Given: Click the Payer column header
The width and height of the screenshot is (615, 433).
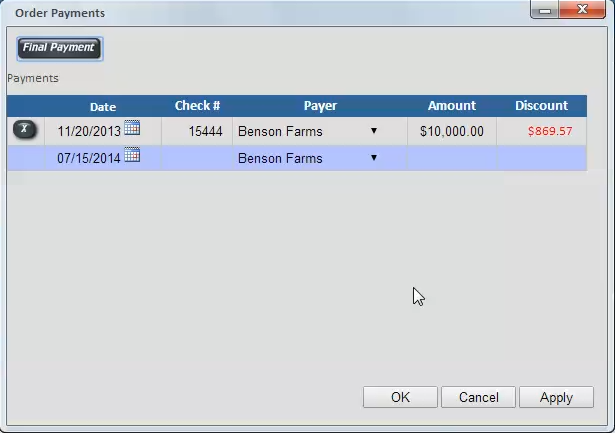Looking at the screenshot, I should (320, 106).
